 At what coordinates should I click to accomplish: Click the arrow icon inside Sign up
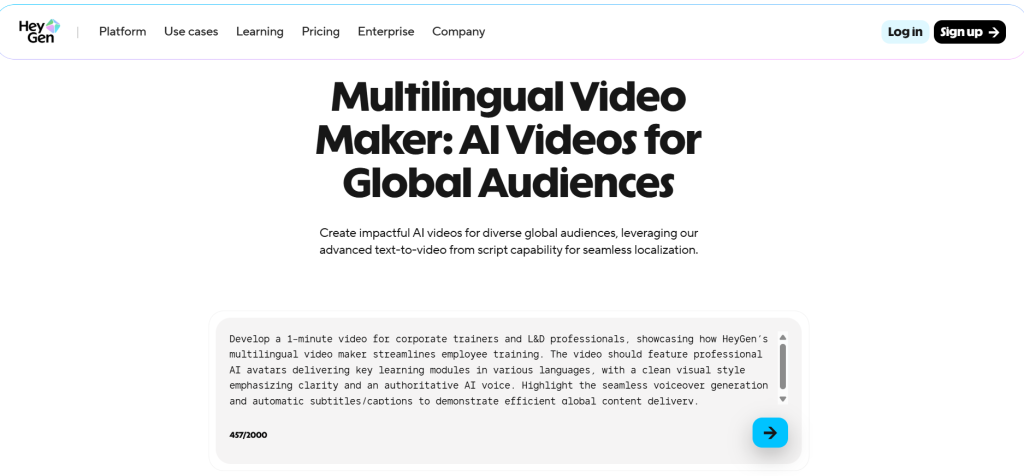pos(993,32)
